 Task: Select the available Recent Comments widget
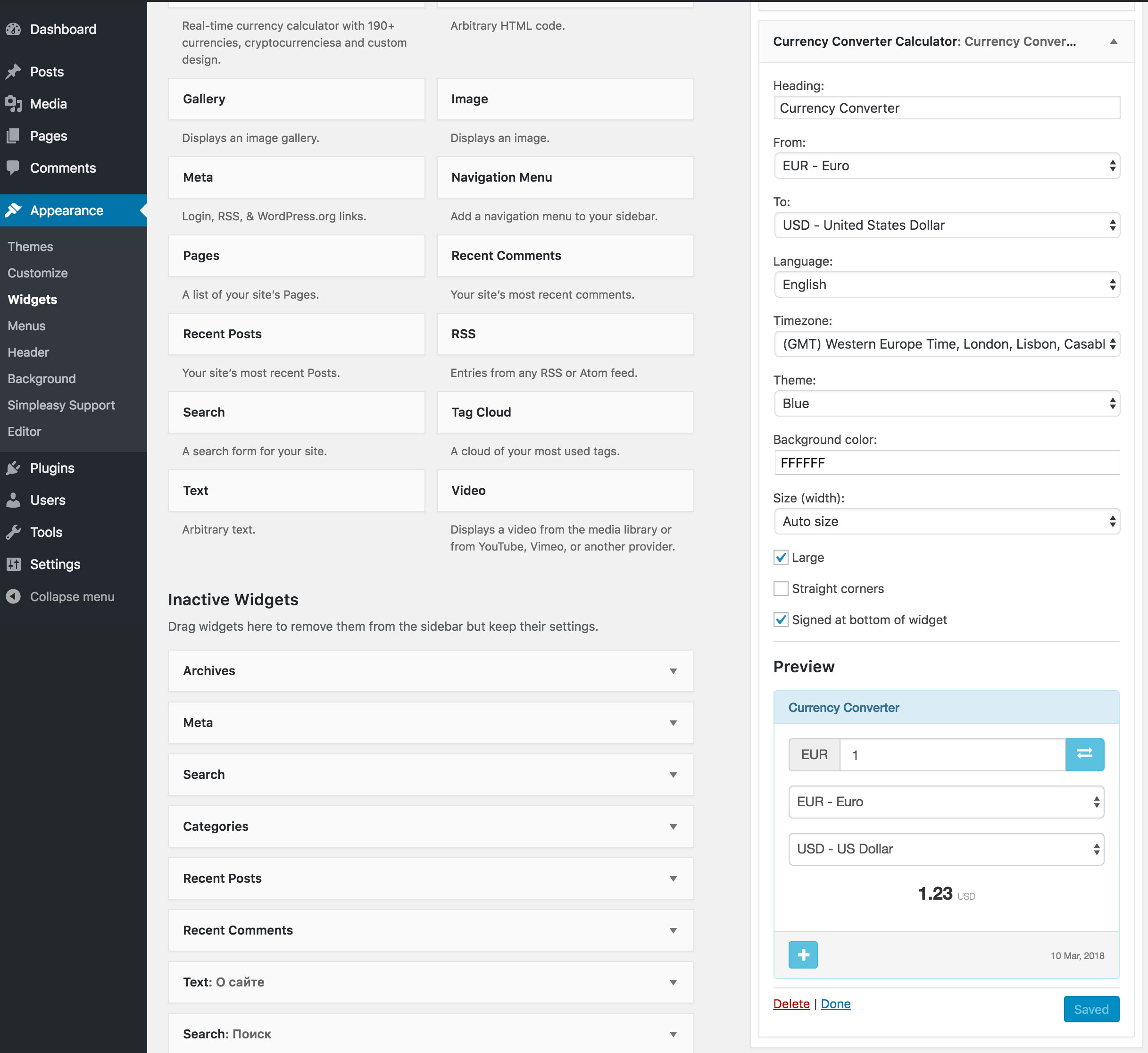(565, 255)
